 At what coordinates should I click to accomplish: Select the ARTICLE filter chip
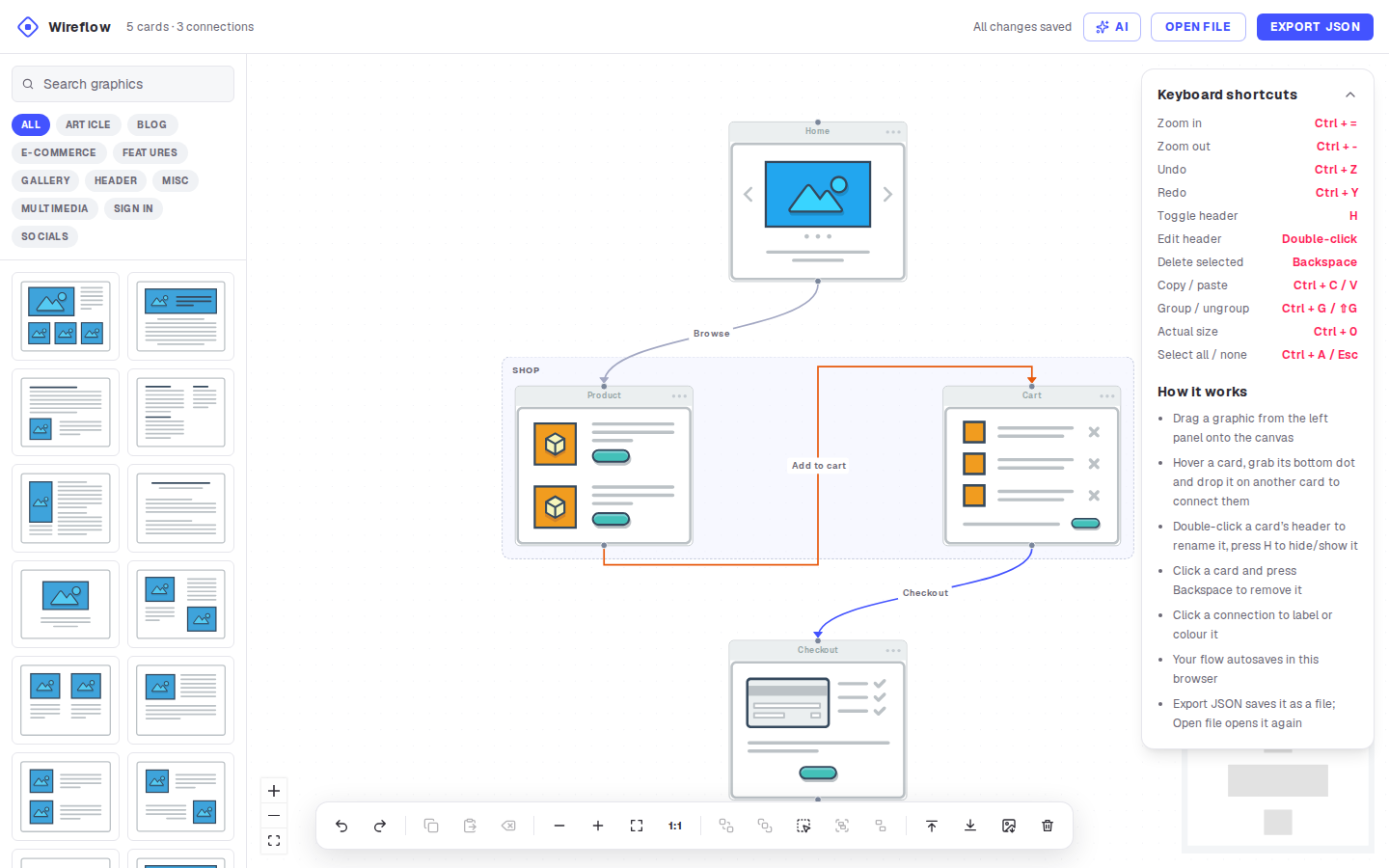[88, 124]
